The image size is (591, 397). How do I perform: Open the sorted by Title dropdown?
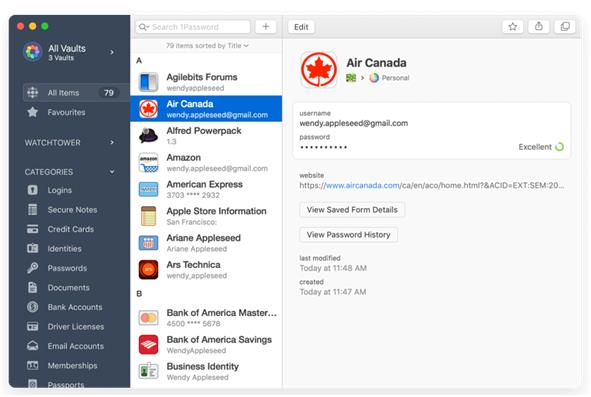point(207,46)
